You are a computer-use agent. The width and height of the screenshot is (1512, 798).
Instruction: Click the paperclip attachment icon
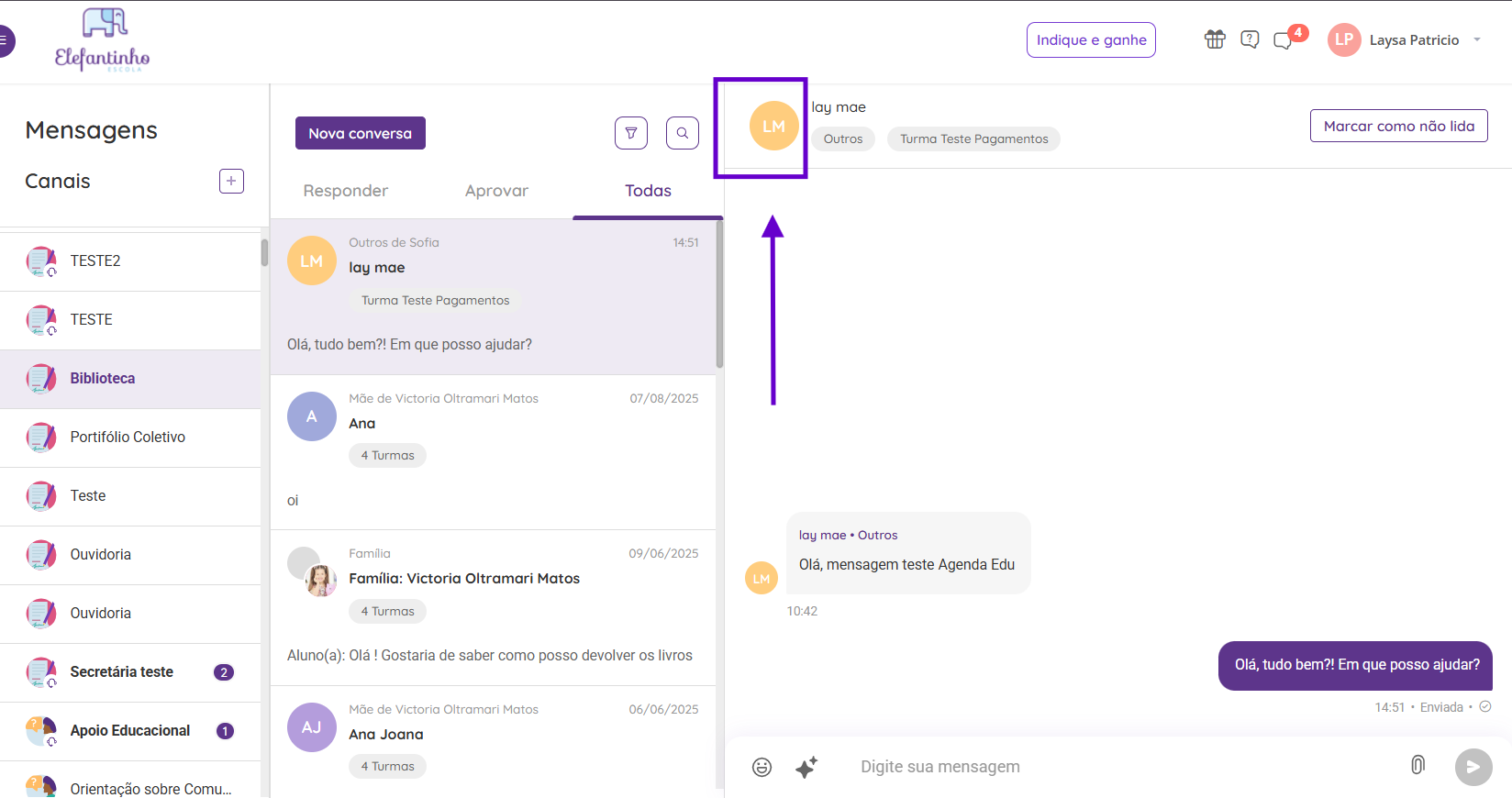pyautogui.click(x=1417, y=765)
